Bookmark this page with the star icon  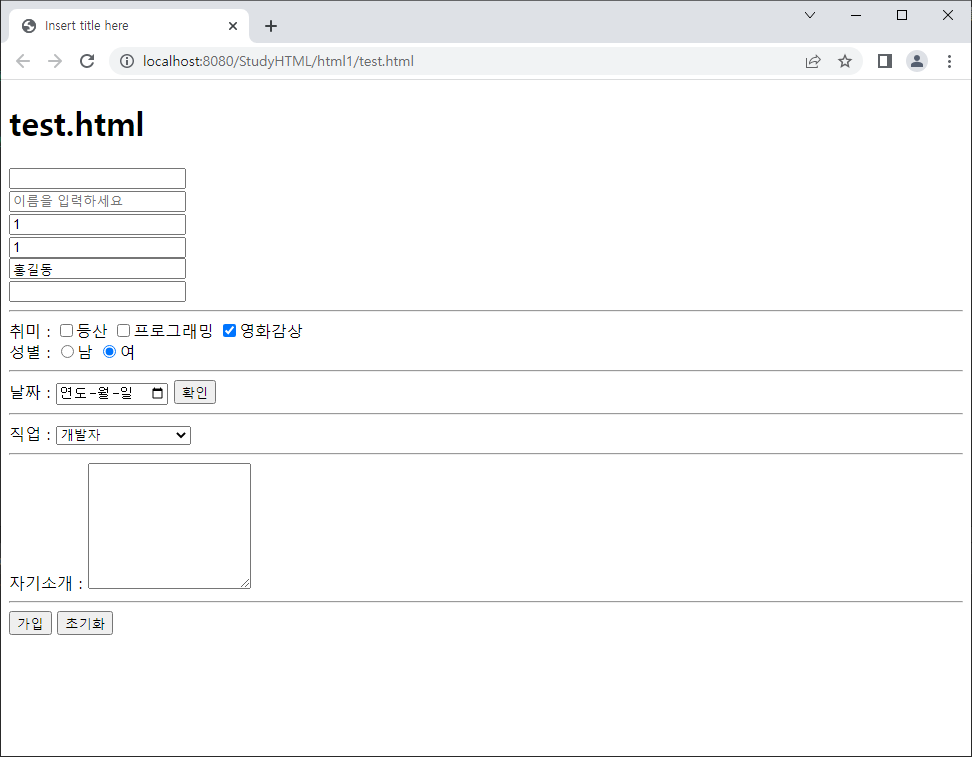(844, 61)
